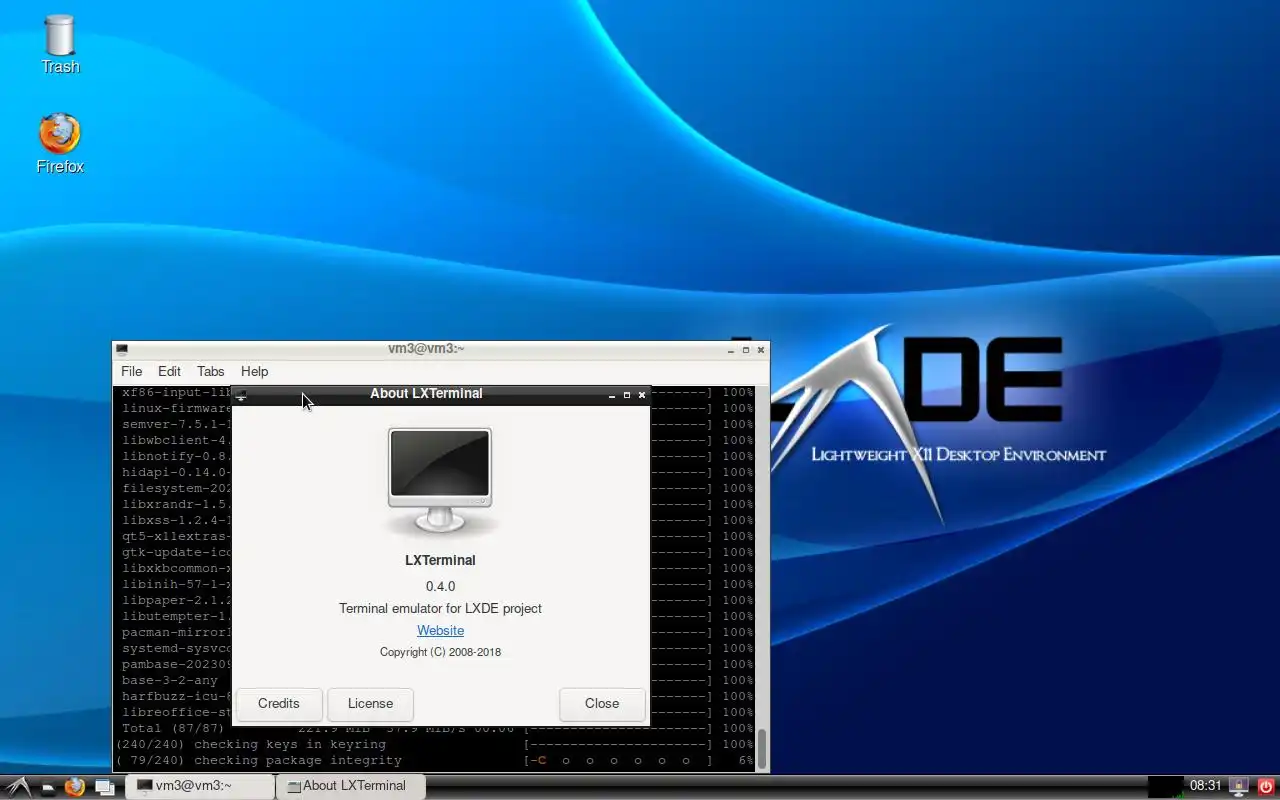This screenshot has width=1280, height=800.
Task: Click the show desktop panel icon
Action: pos(105,786)
